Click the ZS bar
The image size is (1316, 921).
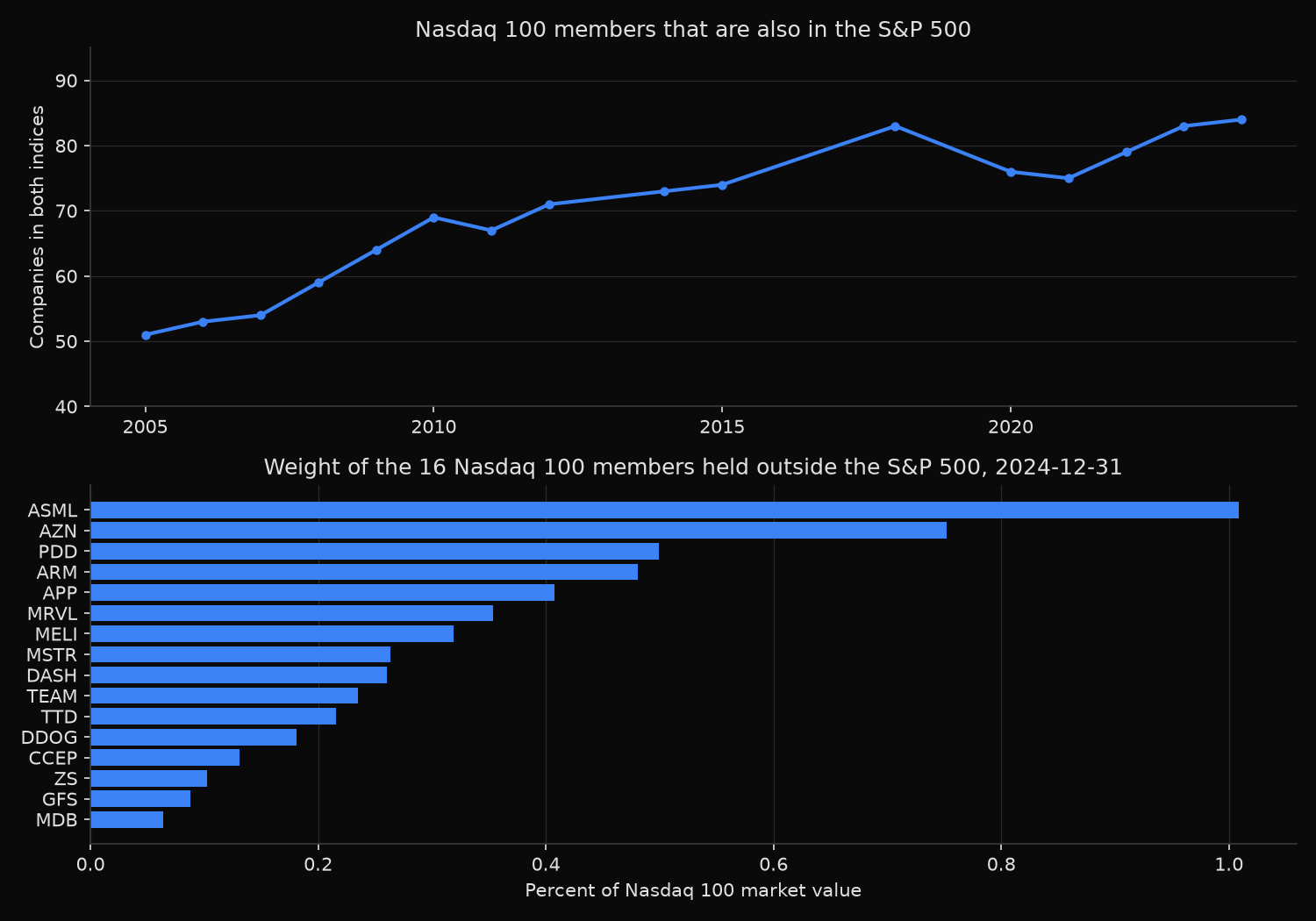click(148, 778)
